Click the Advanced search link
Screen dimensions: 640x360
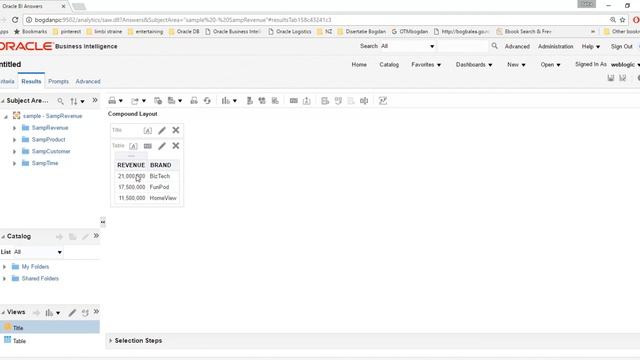pyautogui.click(x=517, y=47)
